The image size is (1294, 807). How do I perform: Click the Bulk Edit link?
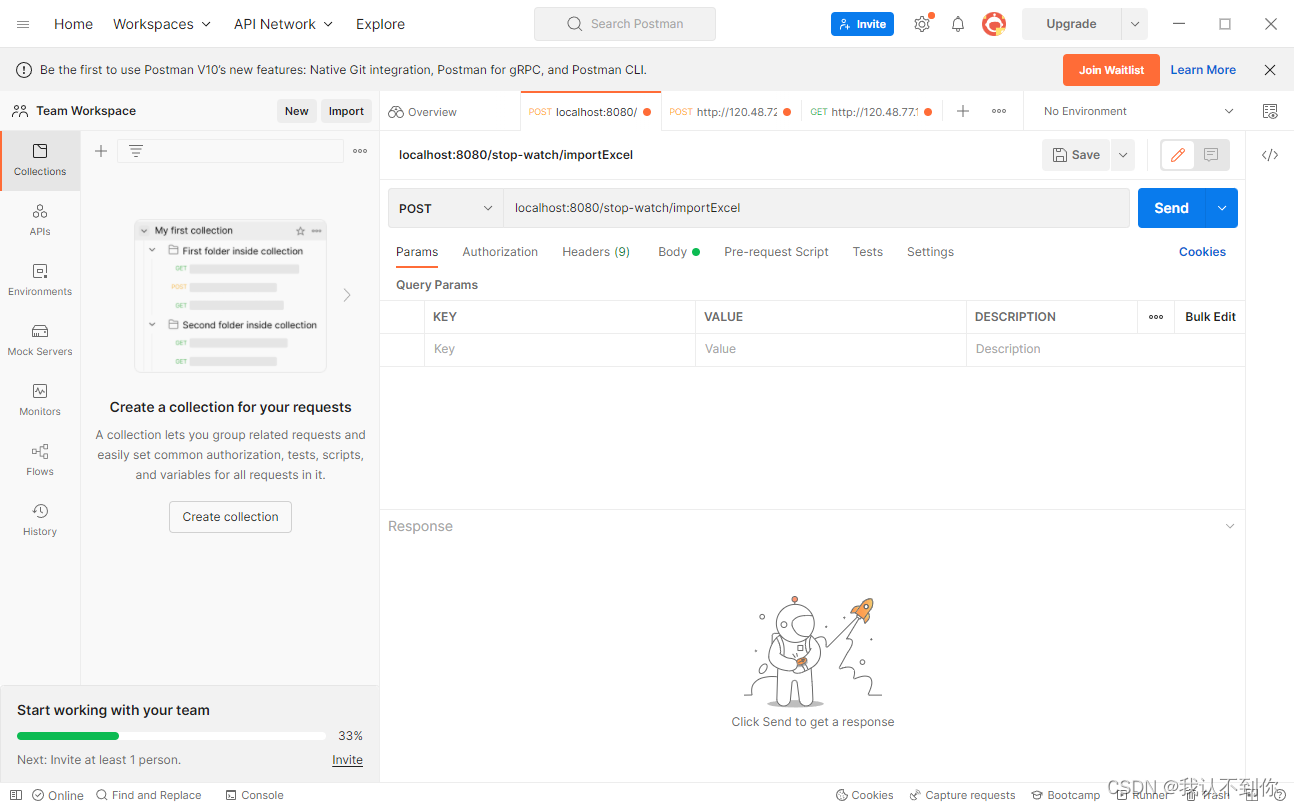tap(1210, 317)
